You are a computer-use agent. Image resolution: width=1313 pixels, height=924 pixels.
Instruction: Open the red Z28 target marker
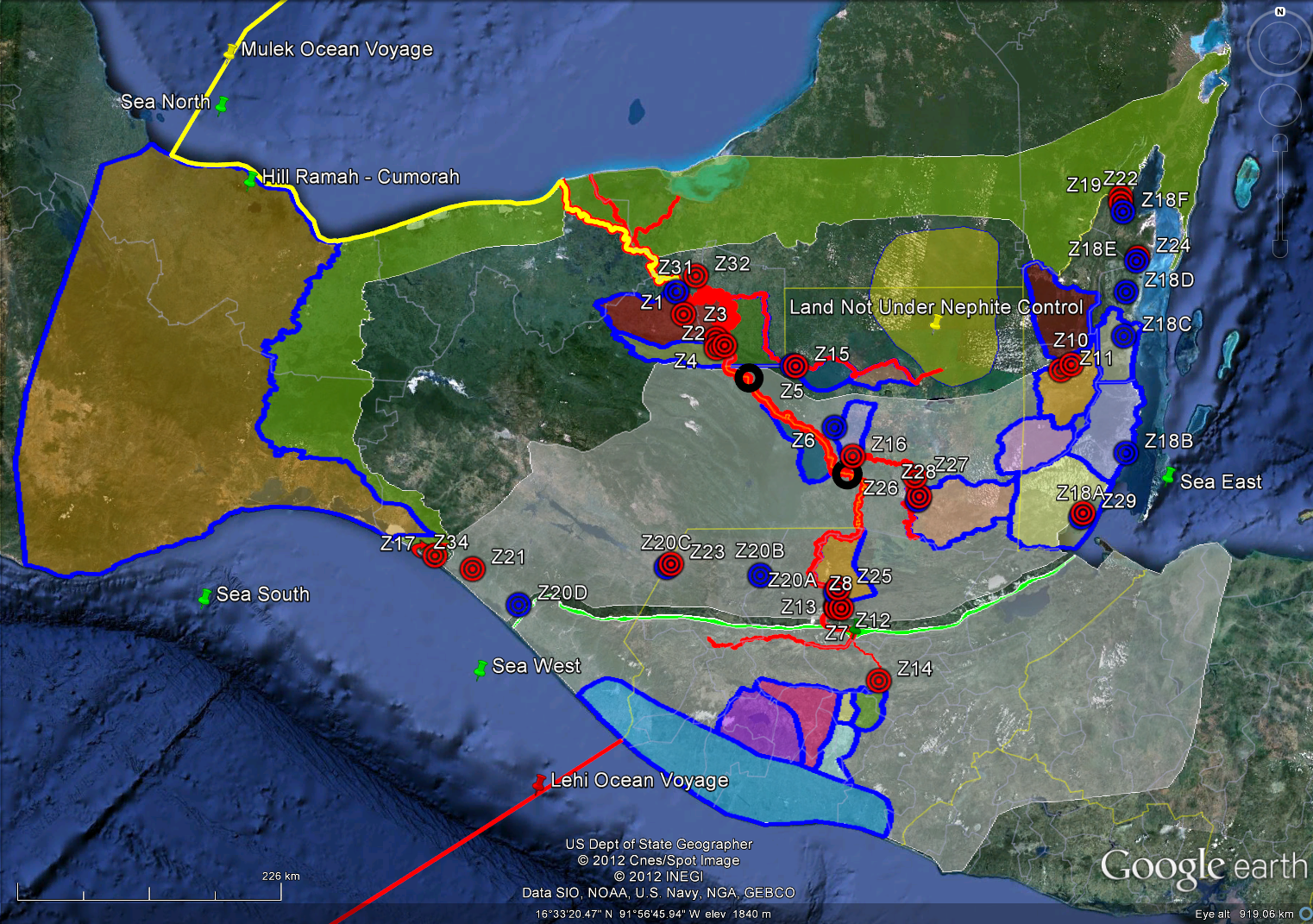[919, 497]
